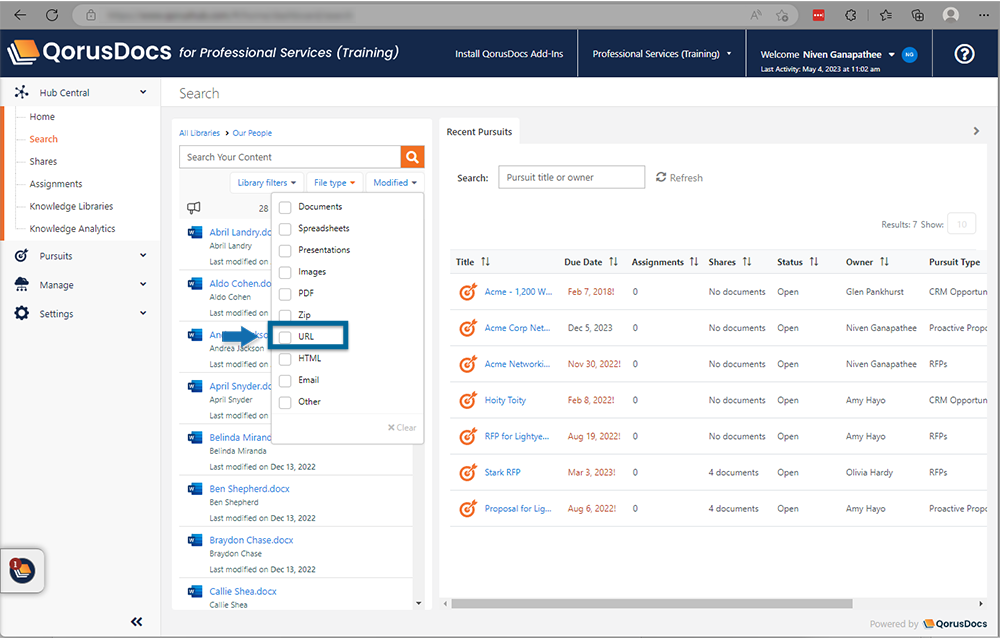Toggle the File type dropdown
The height and width of the screenshot is (638, 1000).
point(334,182)
